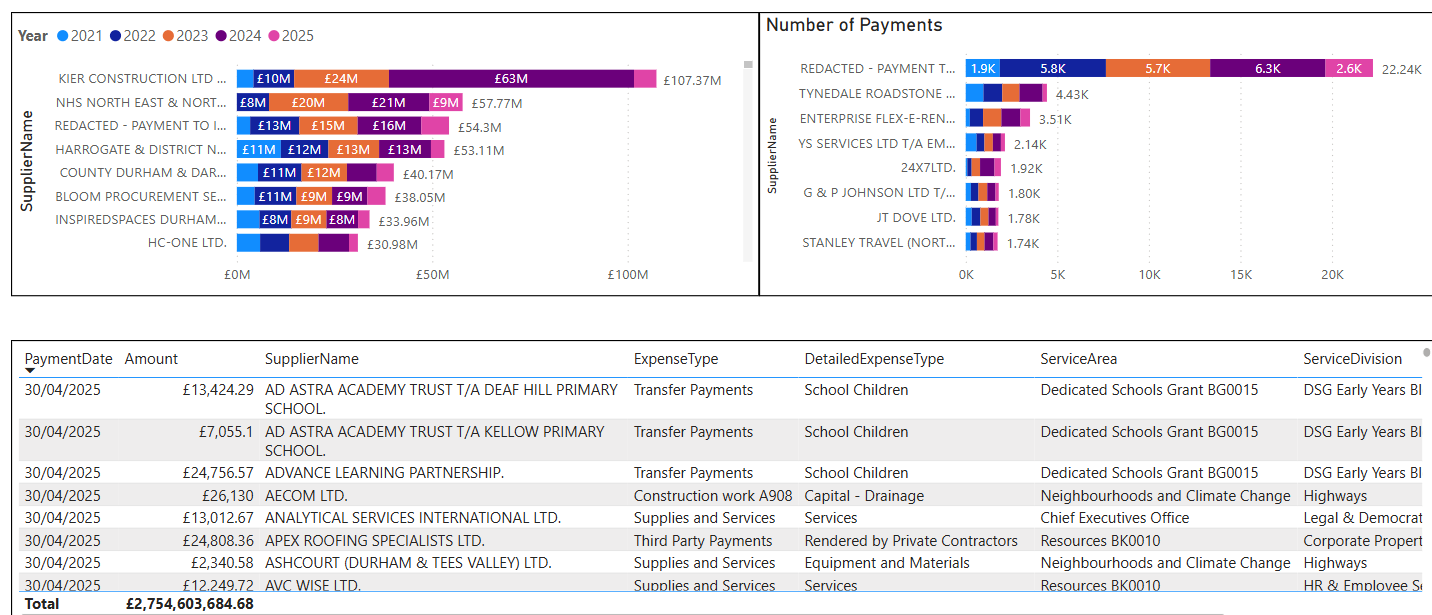
Task: Select the Capital - Drainage cell
Action: click(864, 495)
